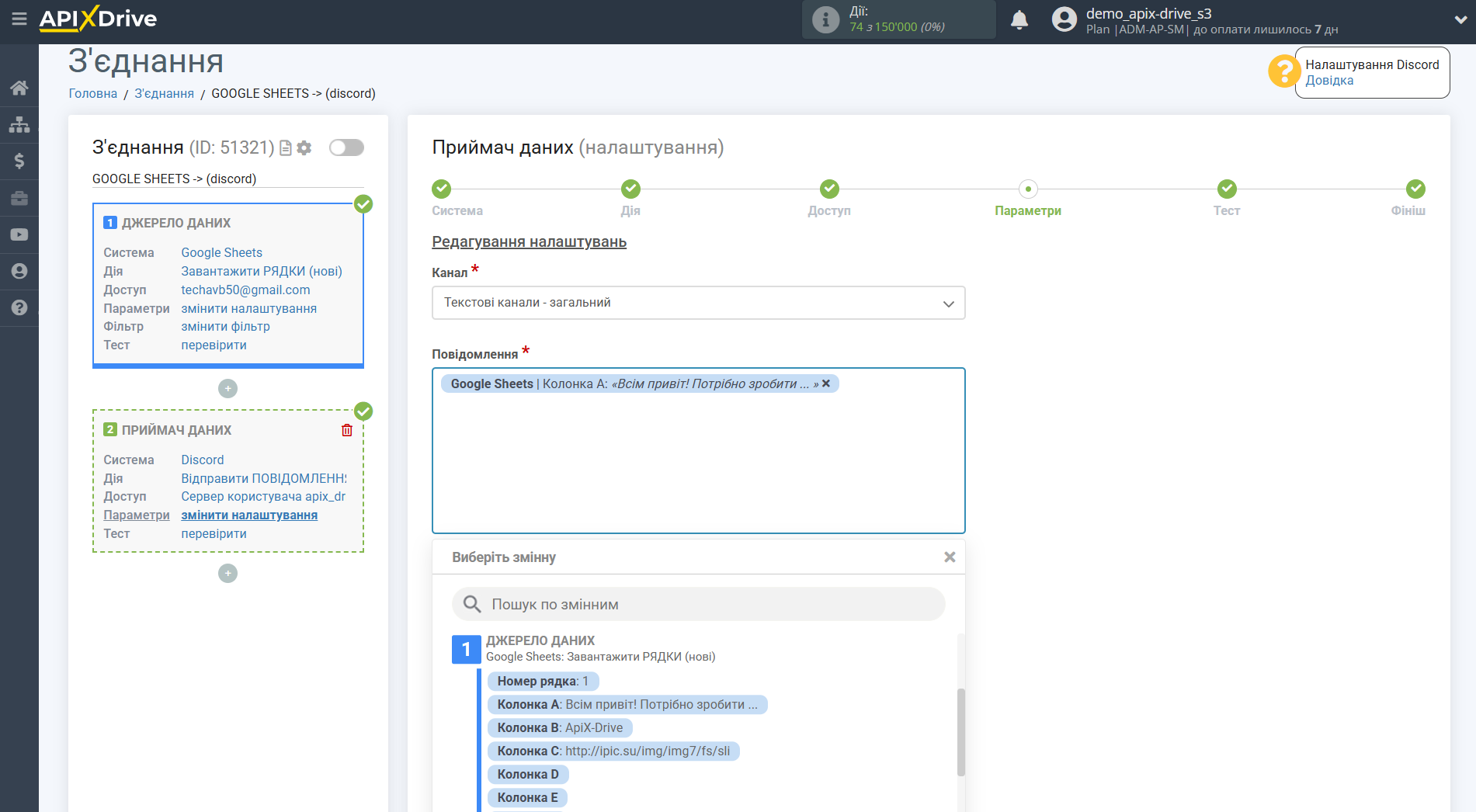Screen dimensions: 1476x812
Task: Select the ПРИЙМАЧ ДАНИХ card title
Action: click(x=176, y=430)
